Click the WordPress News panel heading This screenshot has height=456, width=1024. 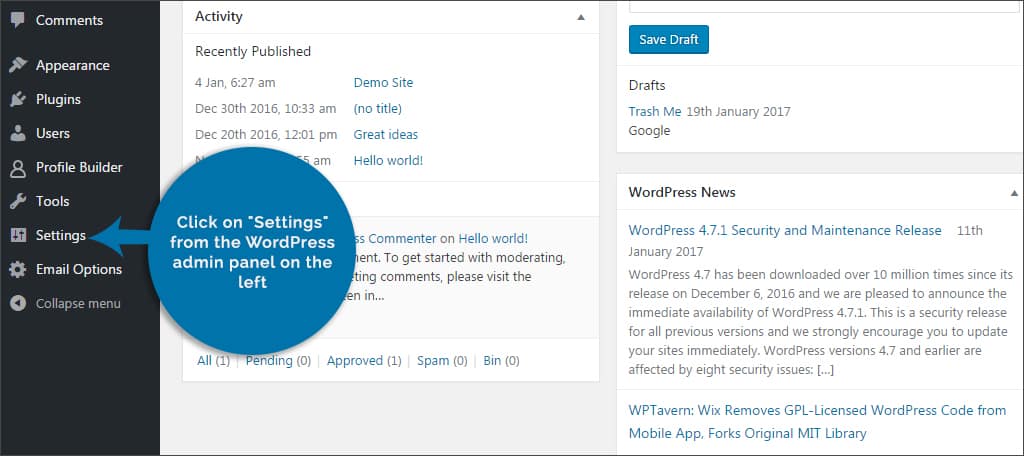(x=682, y=192)
